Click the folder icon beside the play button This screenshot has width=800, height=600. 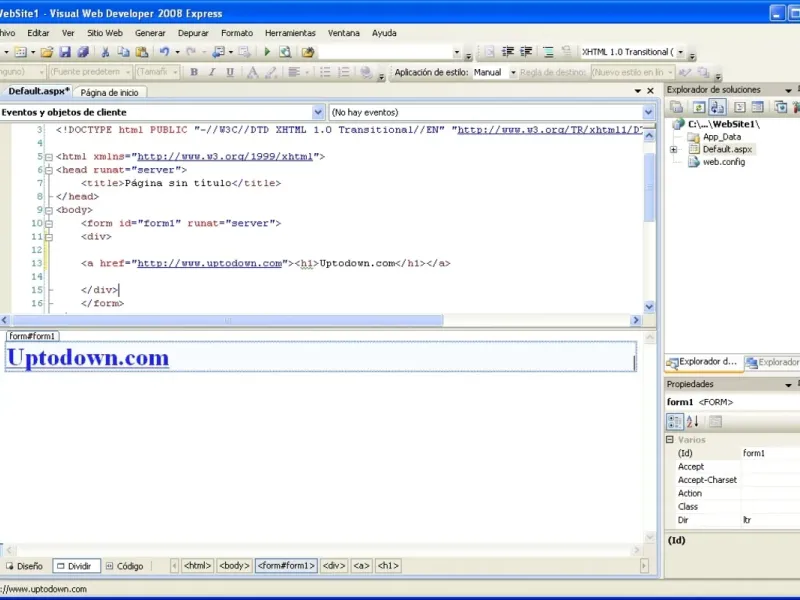(x=308, y=52)
